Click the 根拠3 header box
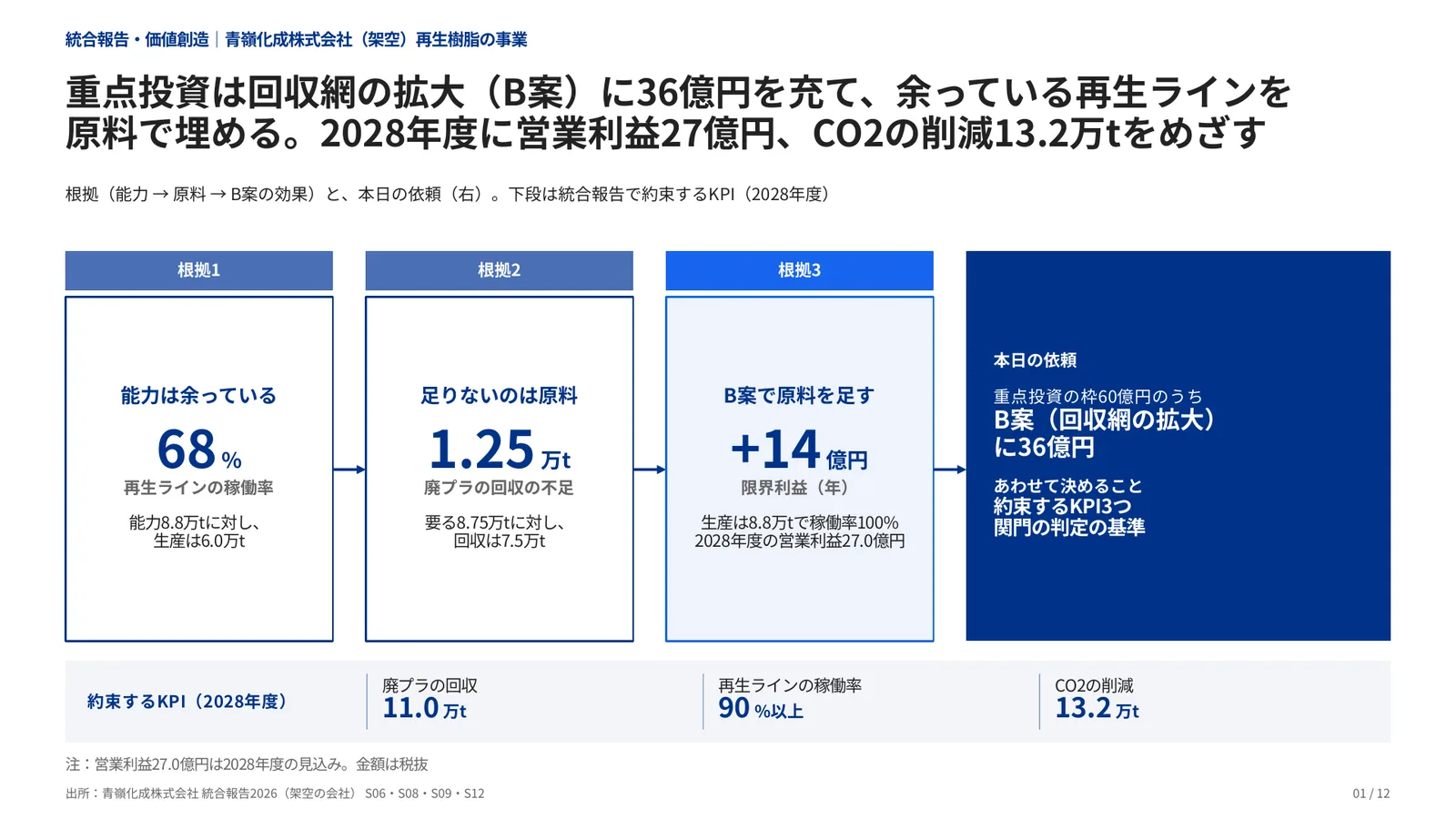 pos(799,270)
